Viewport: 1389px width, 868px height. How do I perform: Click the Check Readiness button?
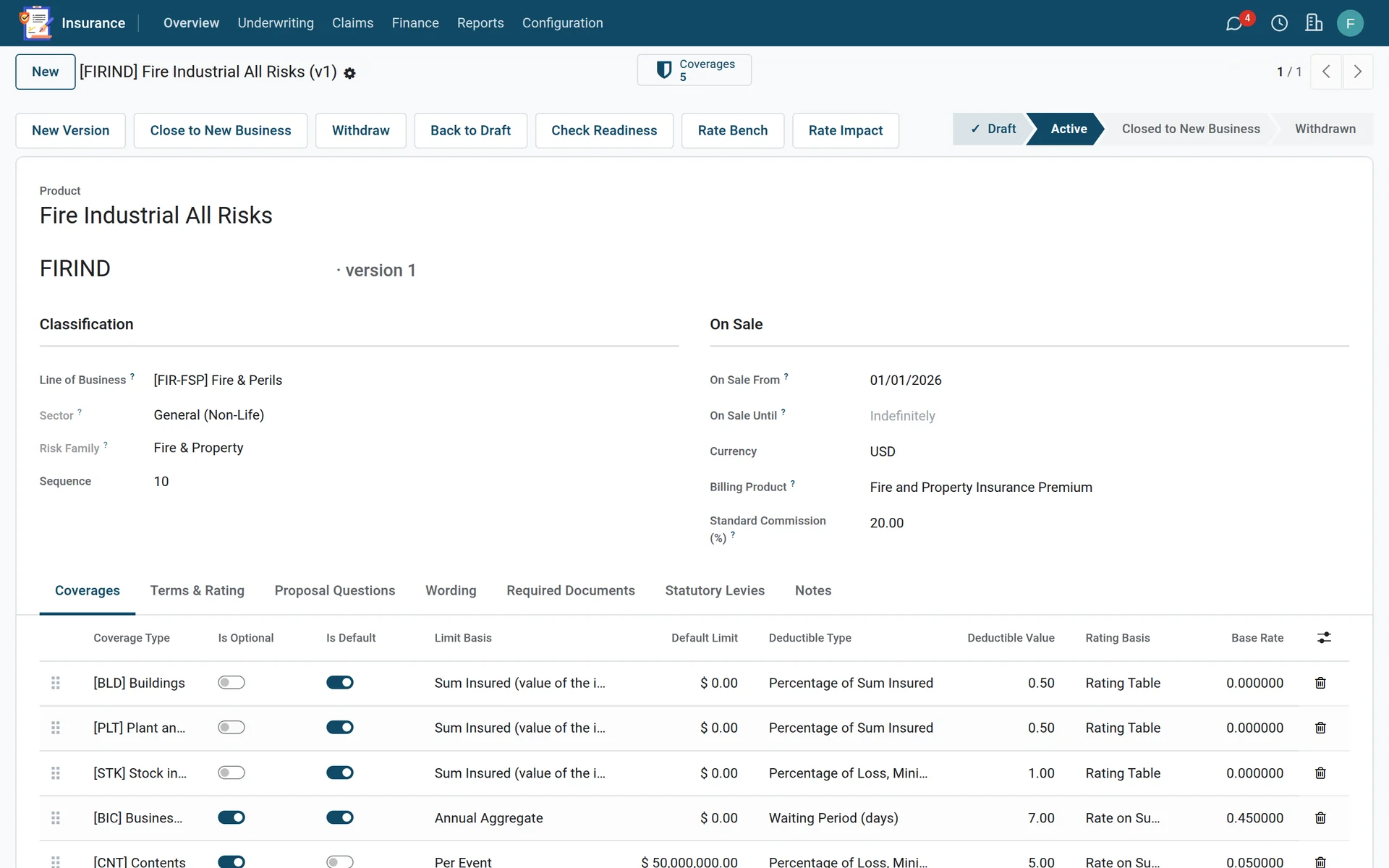pos(604,130)
